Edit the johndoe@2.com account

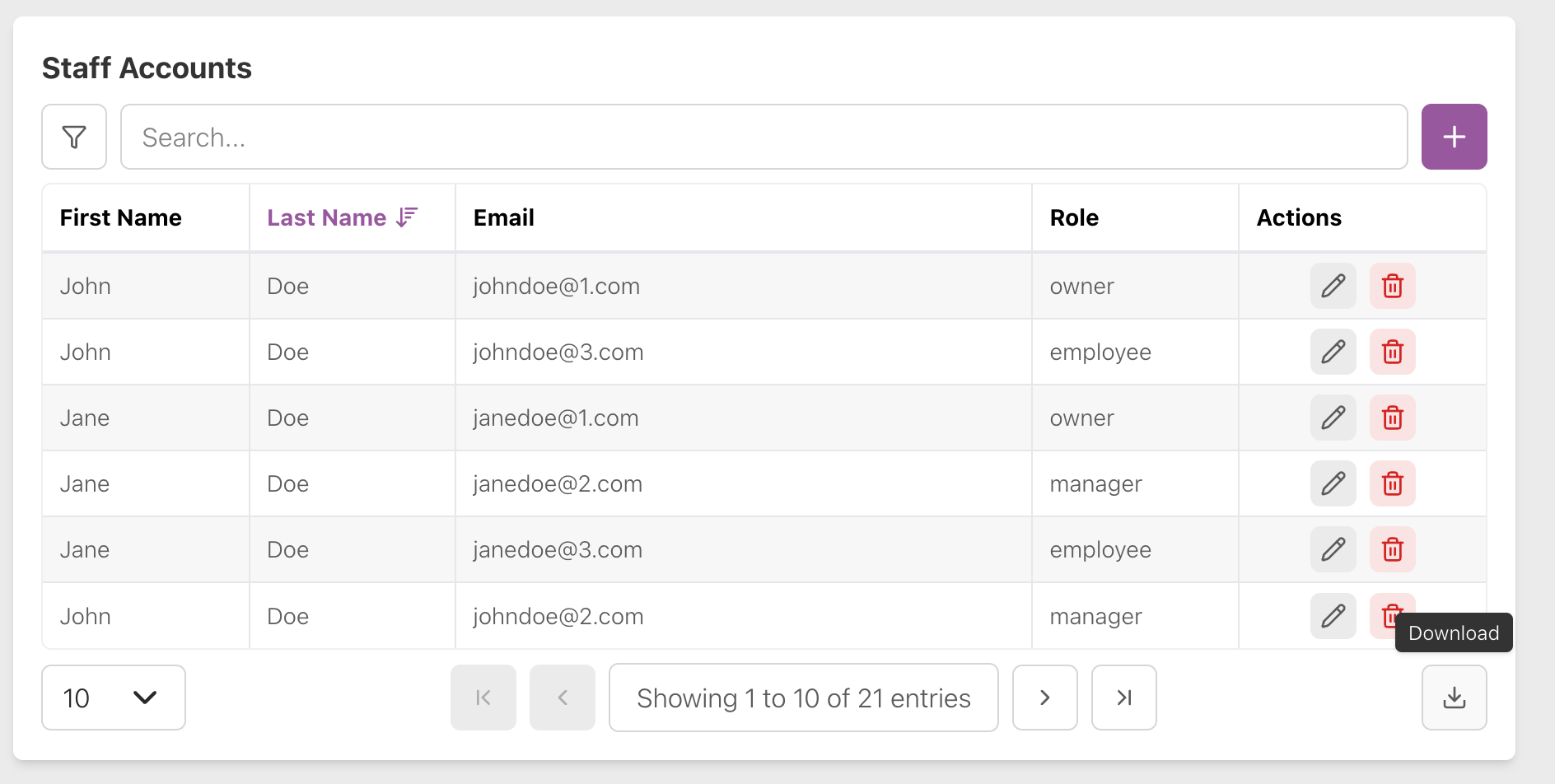click(x=1333, y=616)
